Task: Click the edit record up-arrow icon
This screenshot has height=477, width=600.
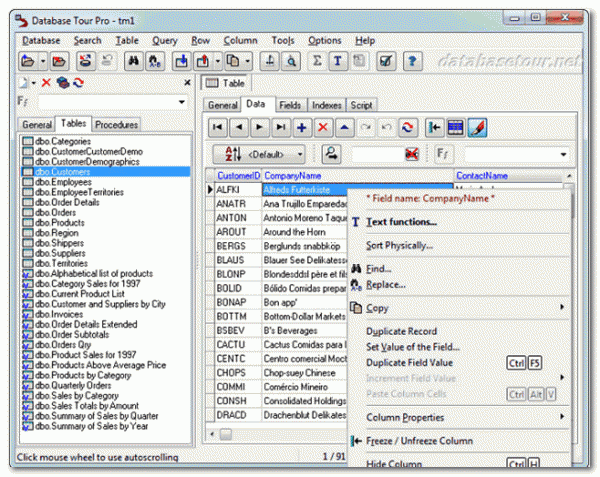Action: pyautogui.click(x=344, y=127)
